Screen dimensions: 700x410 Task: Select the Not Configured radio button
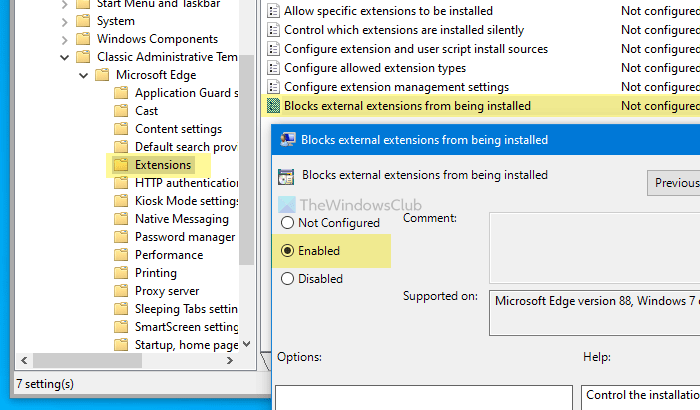pyautogui.click(x=289, y=223)
